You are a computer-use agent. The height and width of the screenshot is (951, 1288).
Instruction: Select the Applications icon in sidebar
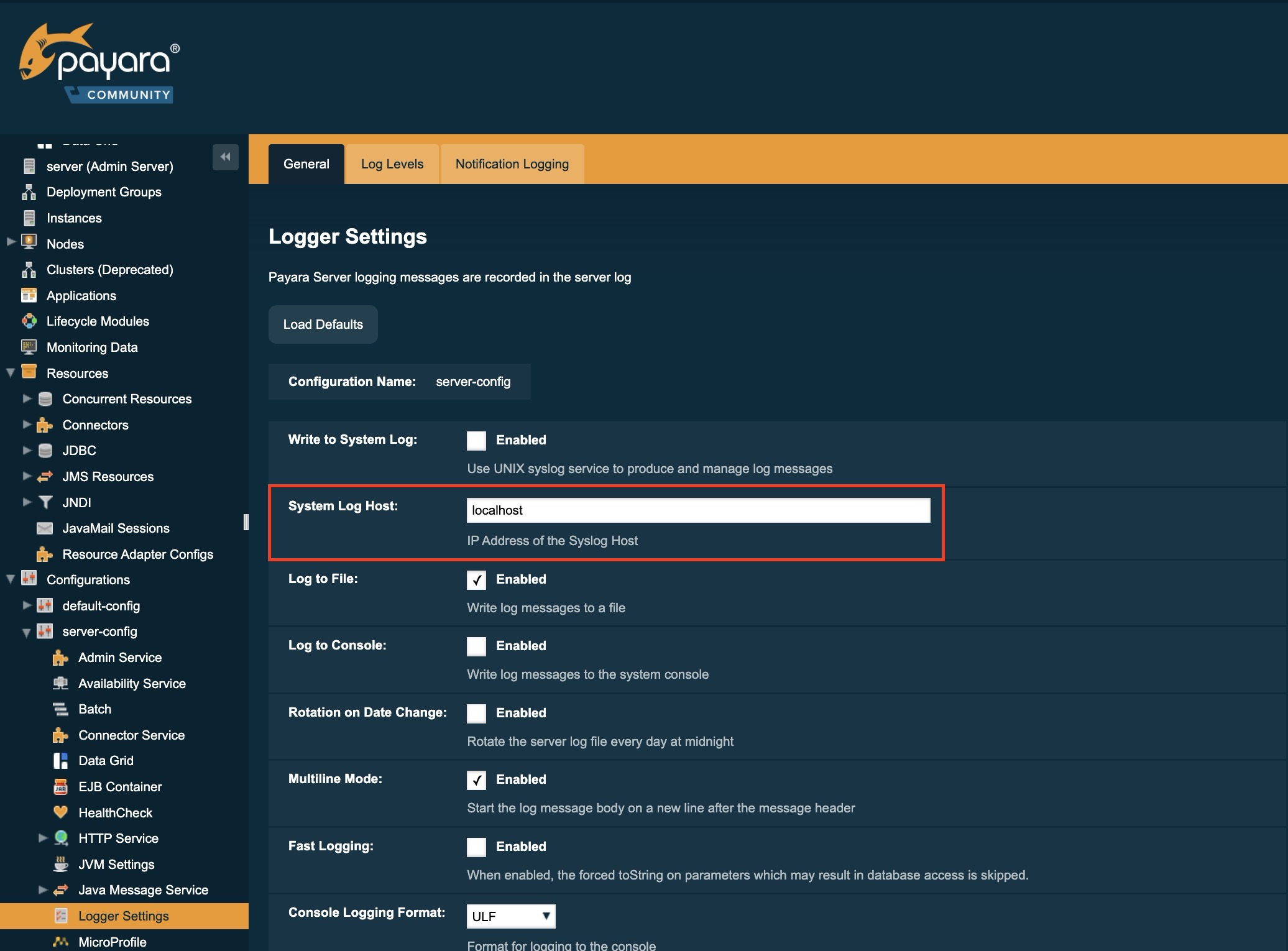coord(29,295)
